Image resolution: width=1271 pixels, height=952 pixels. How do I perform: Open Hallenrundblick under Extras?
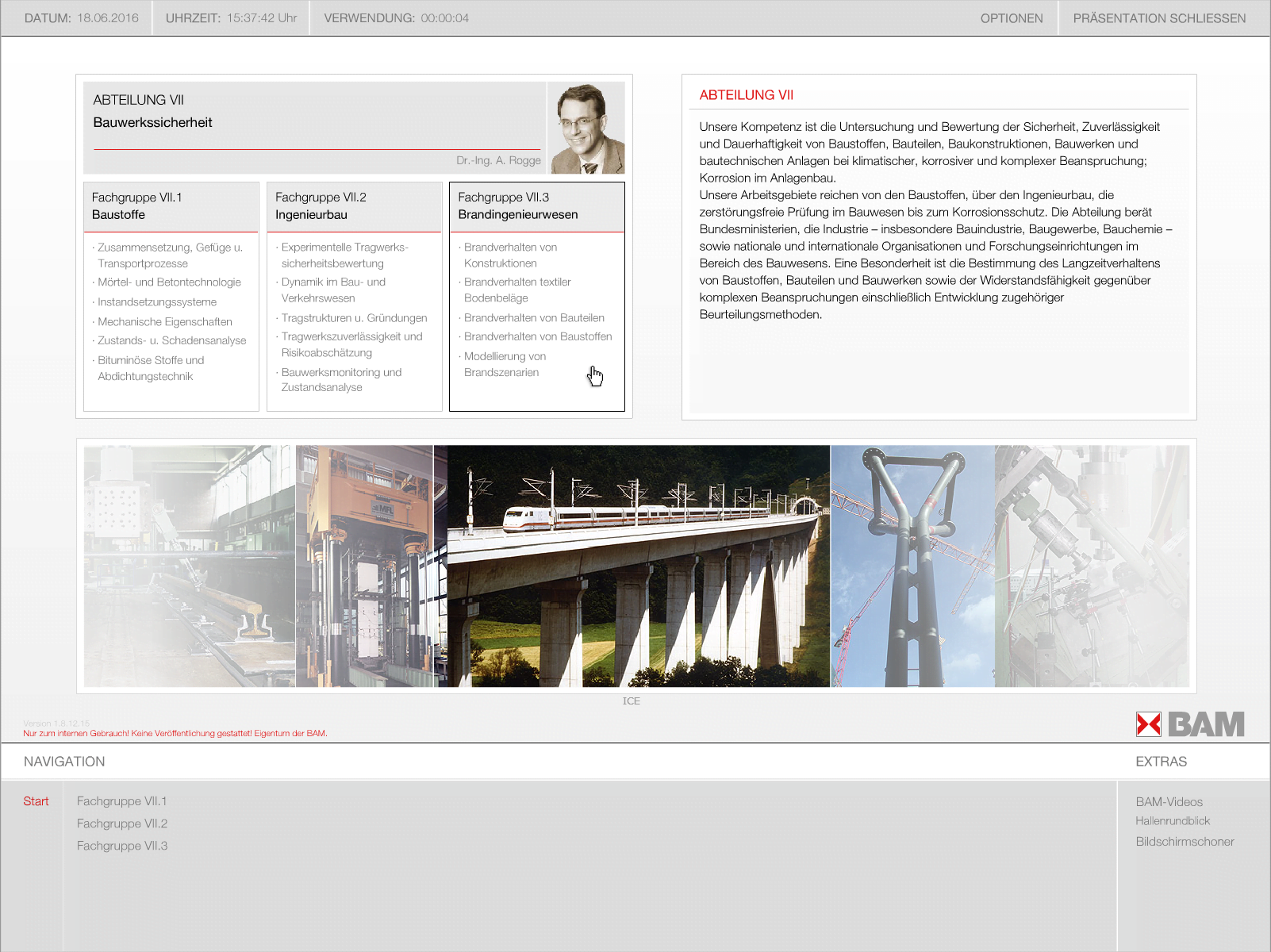[x=1172, y=821]
